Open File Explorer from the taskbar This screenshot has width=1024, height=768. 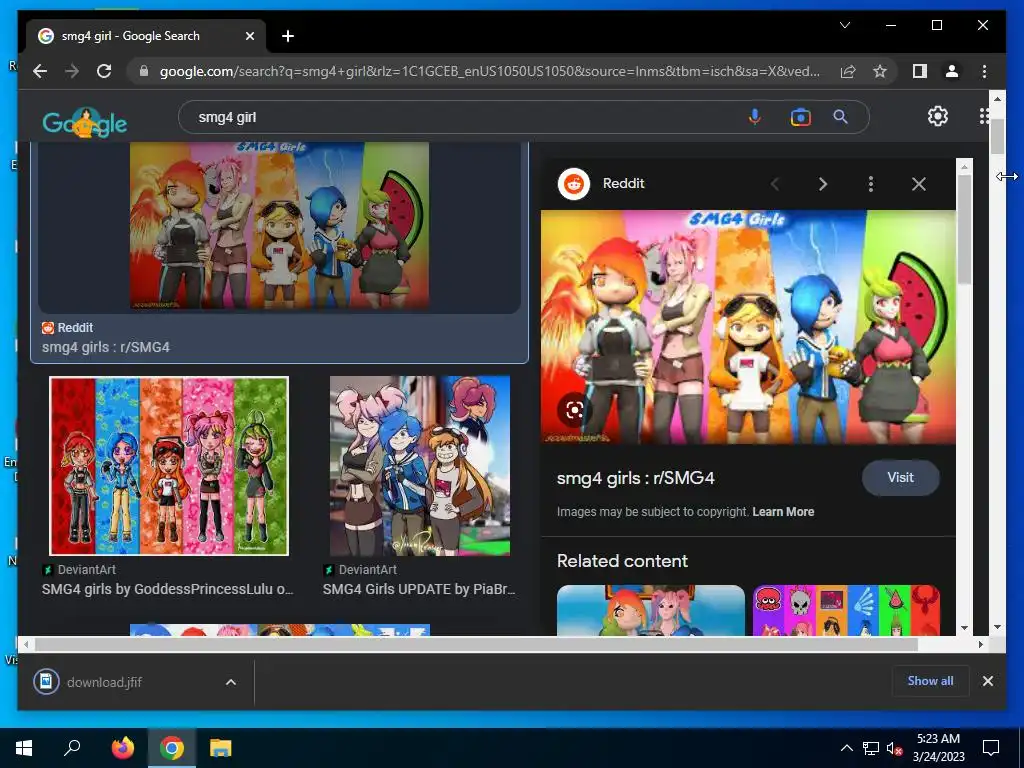coord(221,748)
